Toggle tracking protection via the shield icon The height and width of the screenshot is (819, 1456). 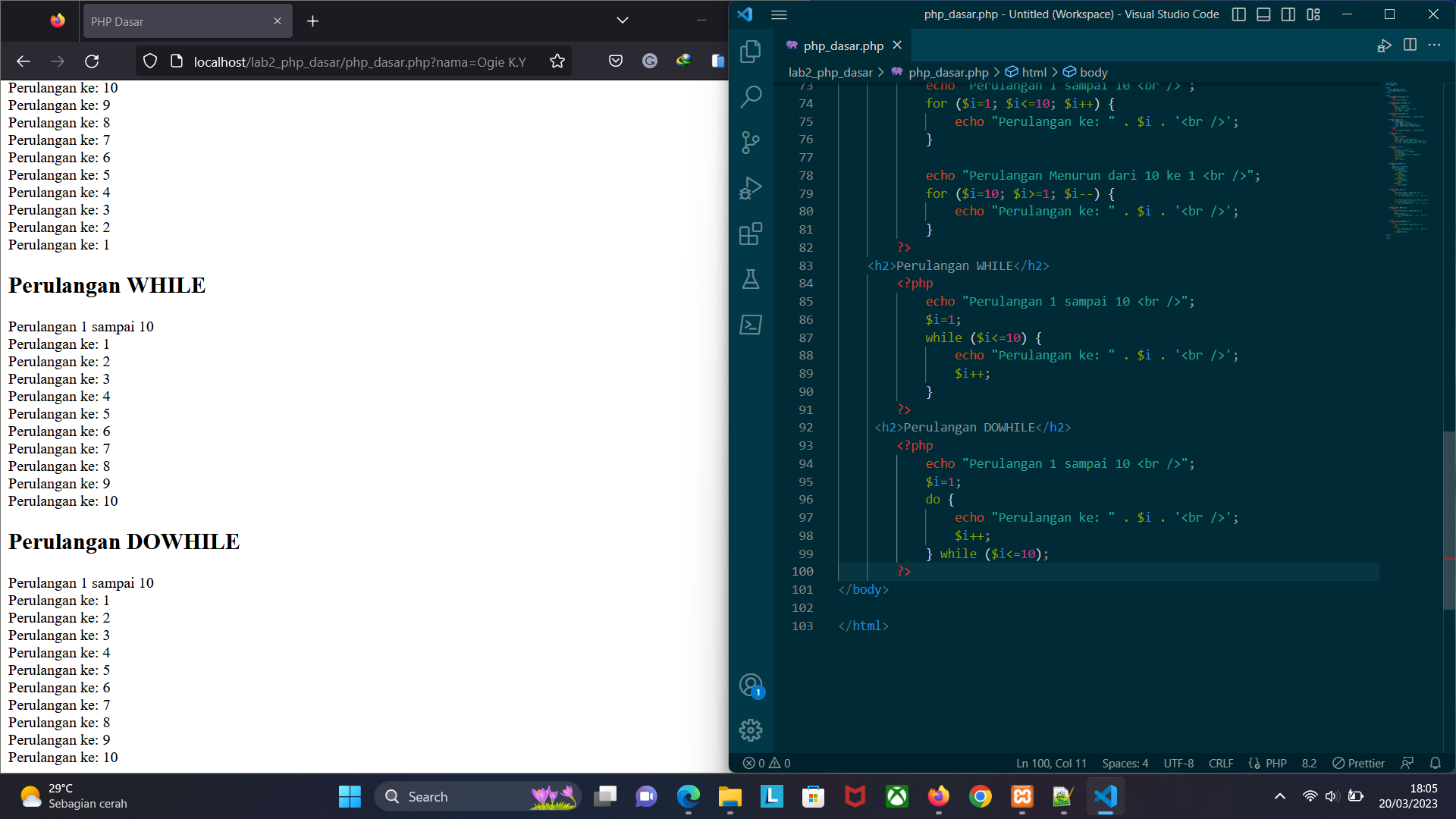149,61
